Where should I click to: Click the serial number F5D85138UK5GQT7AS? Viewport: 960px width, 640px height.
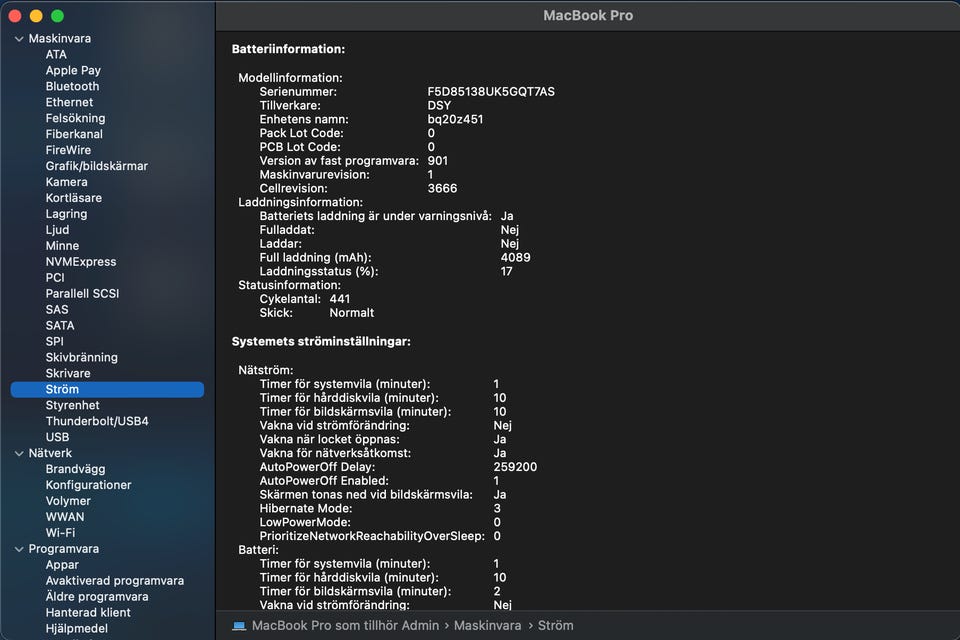tap(491, 92)
